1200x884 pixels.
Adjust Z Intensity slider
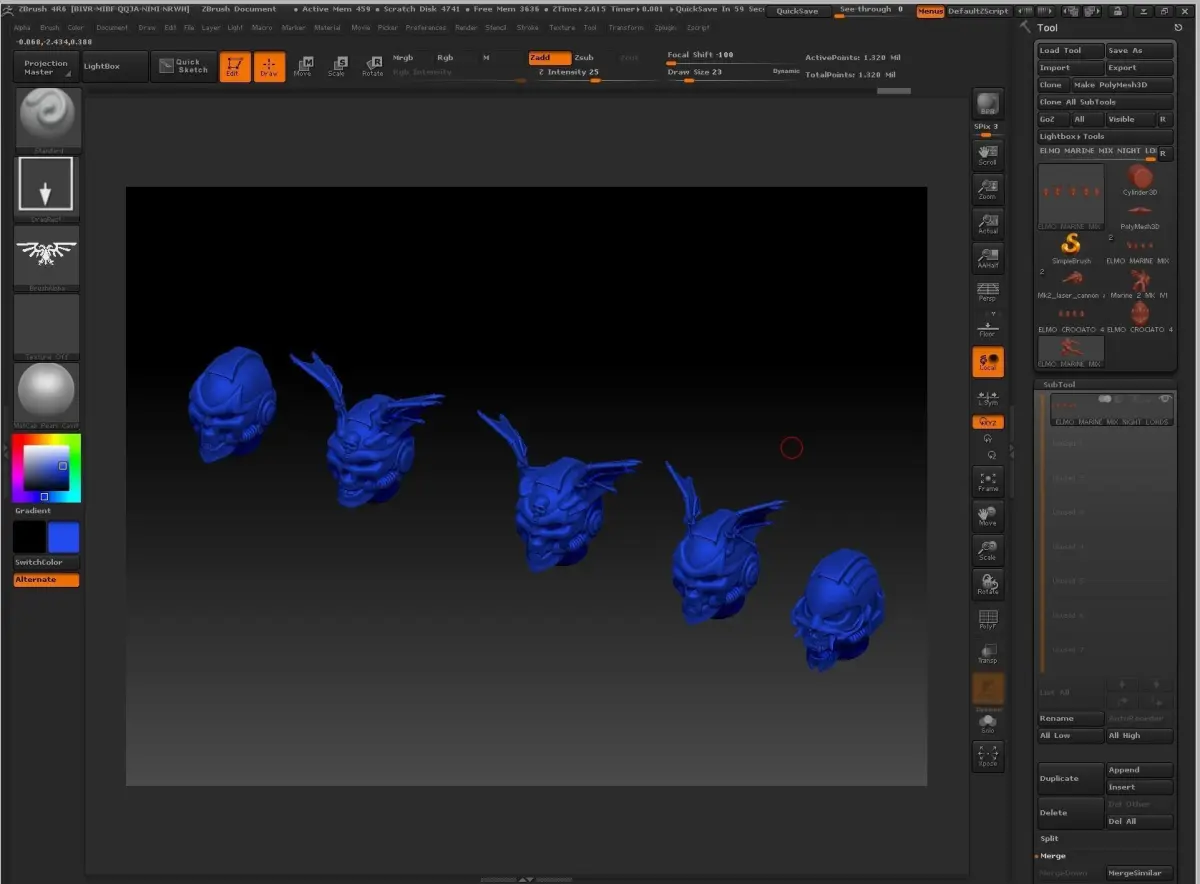[x=594, y=73]
